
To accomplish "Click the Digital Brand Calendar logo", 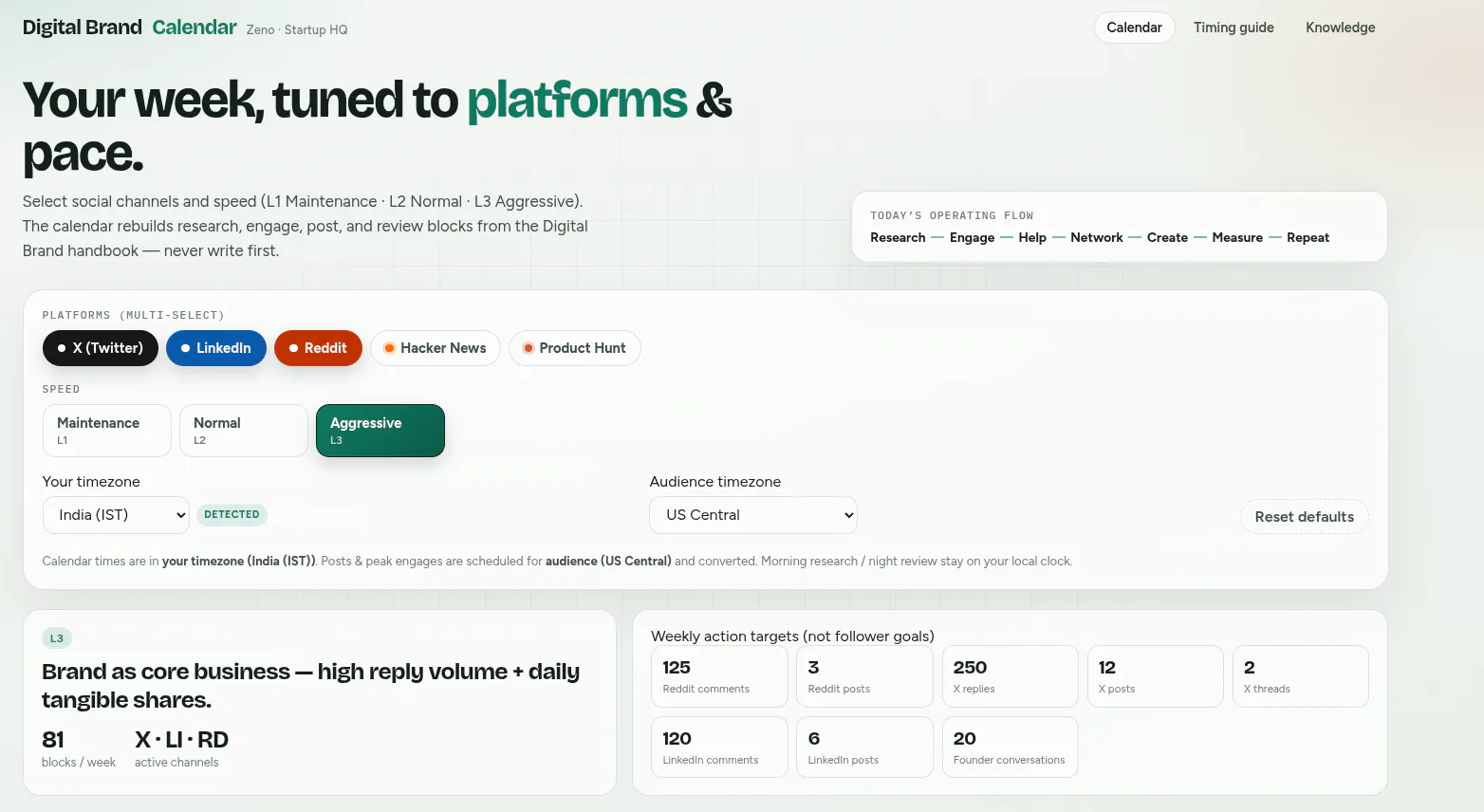I will tap(130, 28).
